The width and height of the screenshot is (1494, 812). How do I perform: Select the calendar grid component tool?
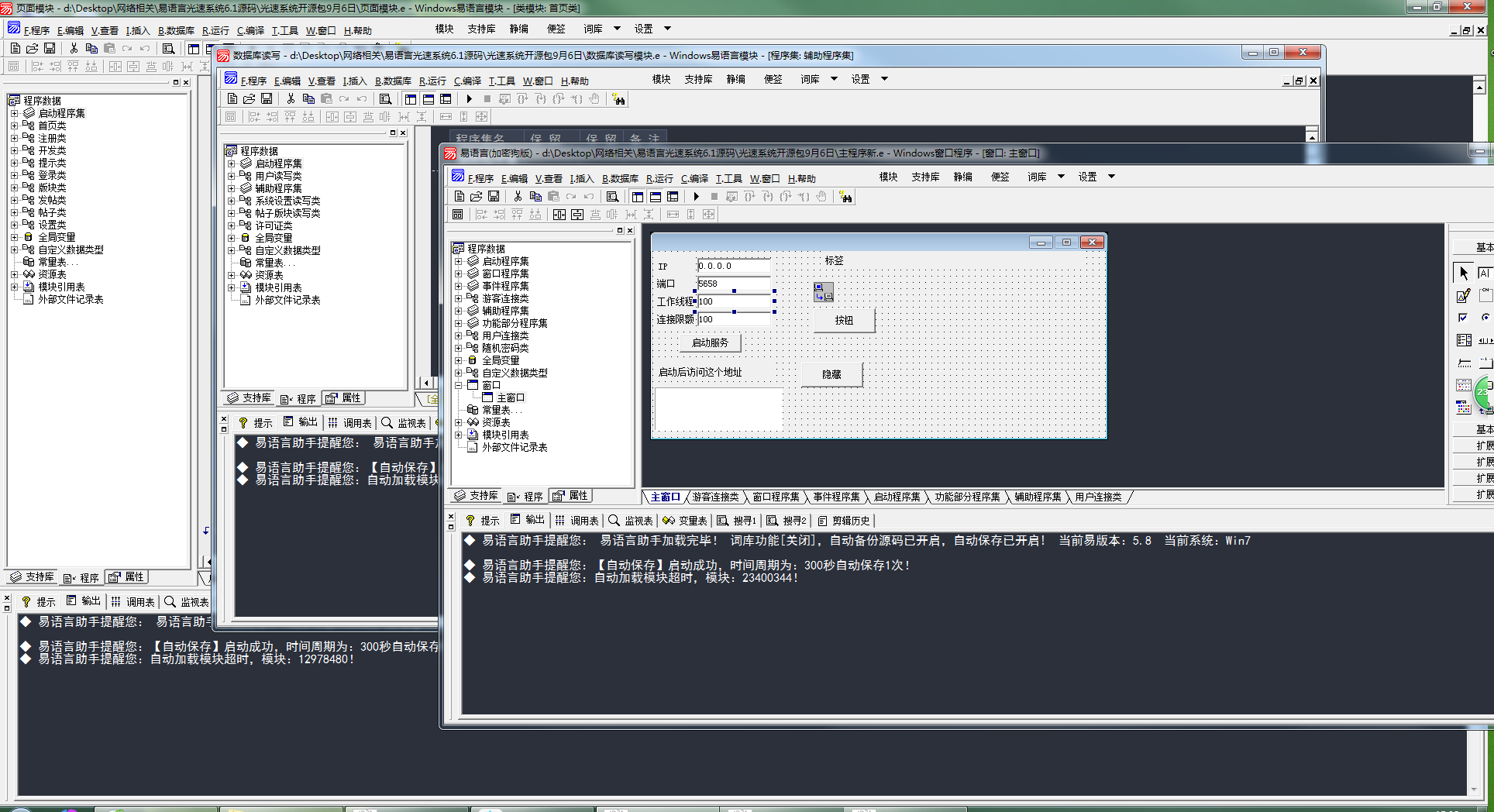[1463, 385]
